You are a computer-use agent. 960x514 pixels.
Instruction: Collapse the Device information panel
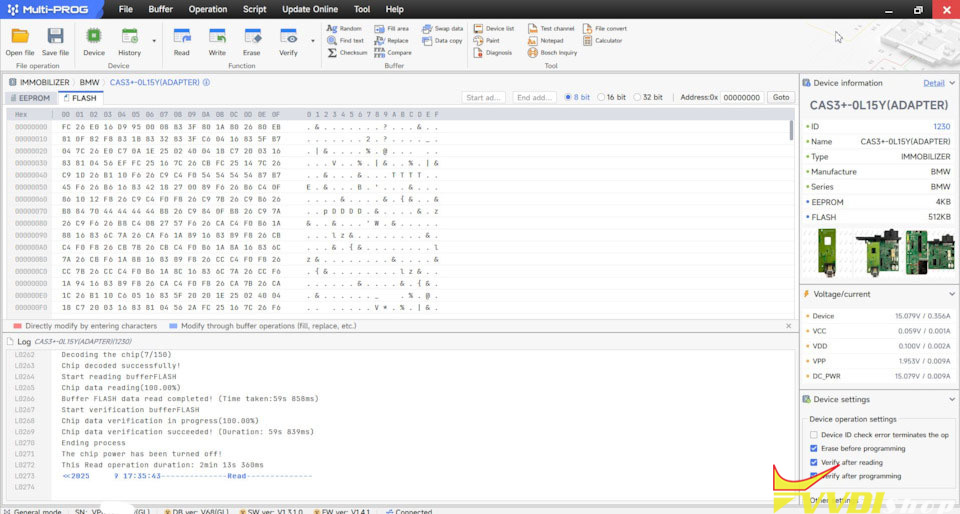click(x=952, y=83)
